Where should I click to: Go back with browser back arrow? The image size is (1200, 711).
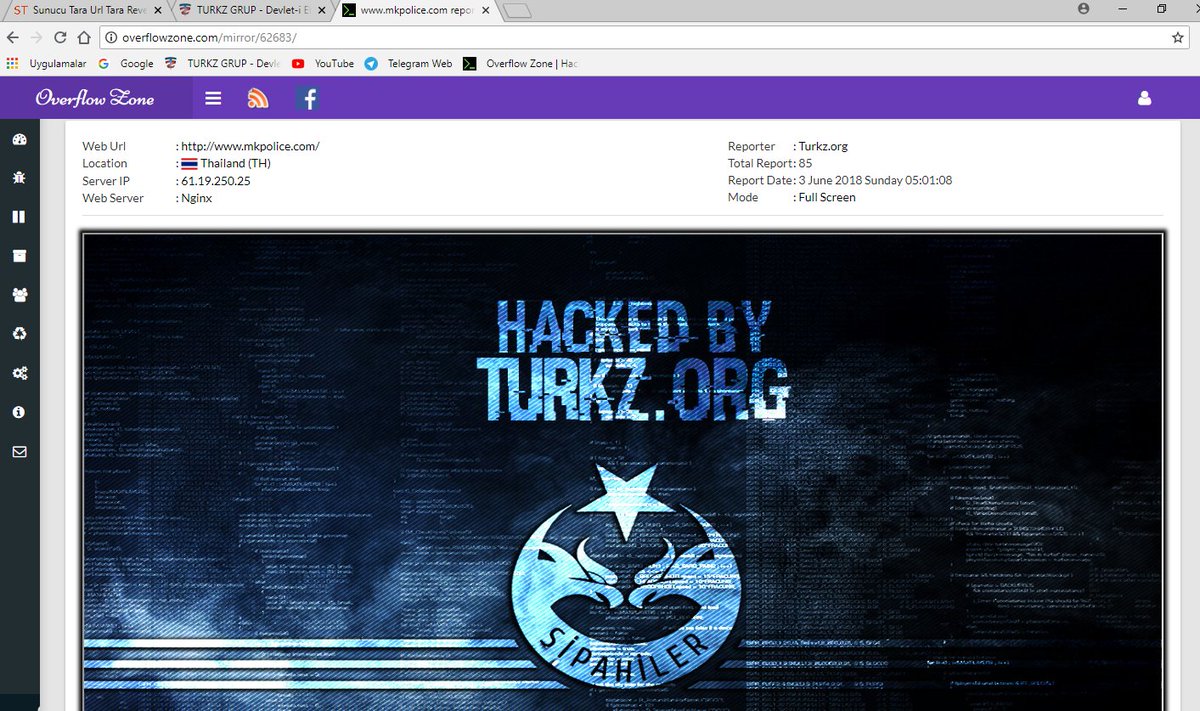(x=12, y=37)
